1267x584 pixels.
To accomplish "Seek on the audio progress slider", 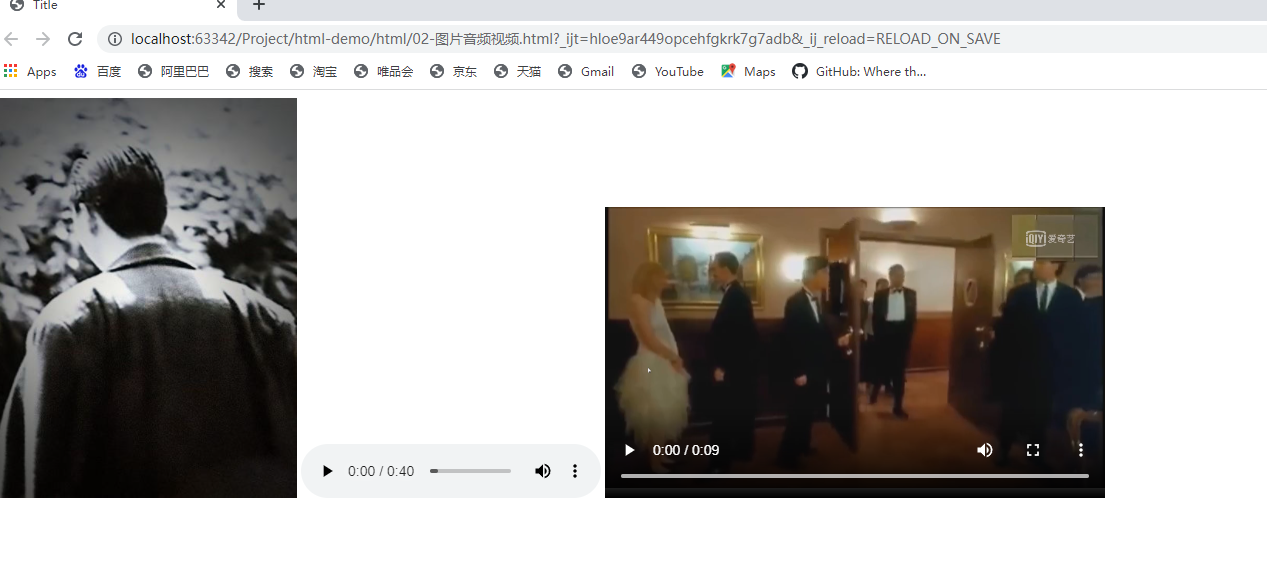I will [470, 471].
